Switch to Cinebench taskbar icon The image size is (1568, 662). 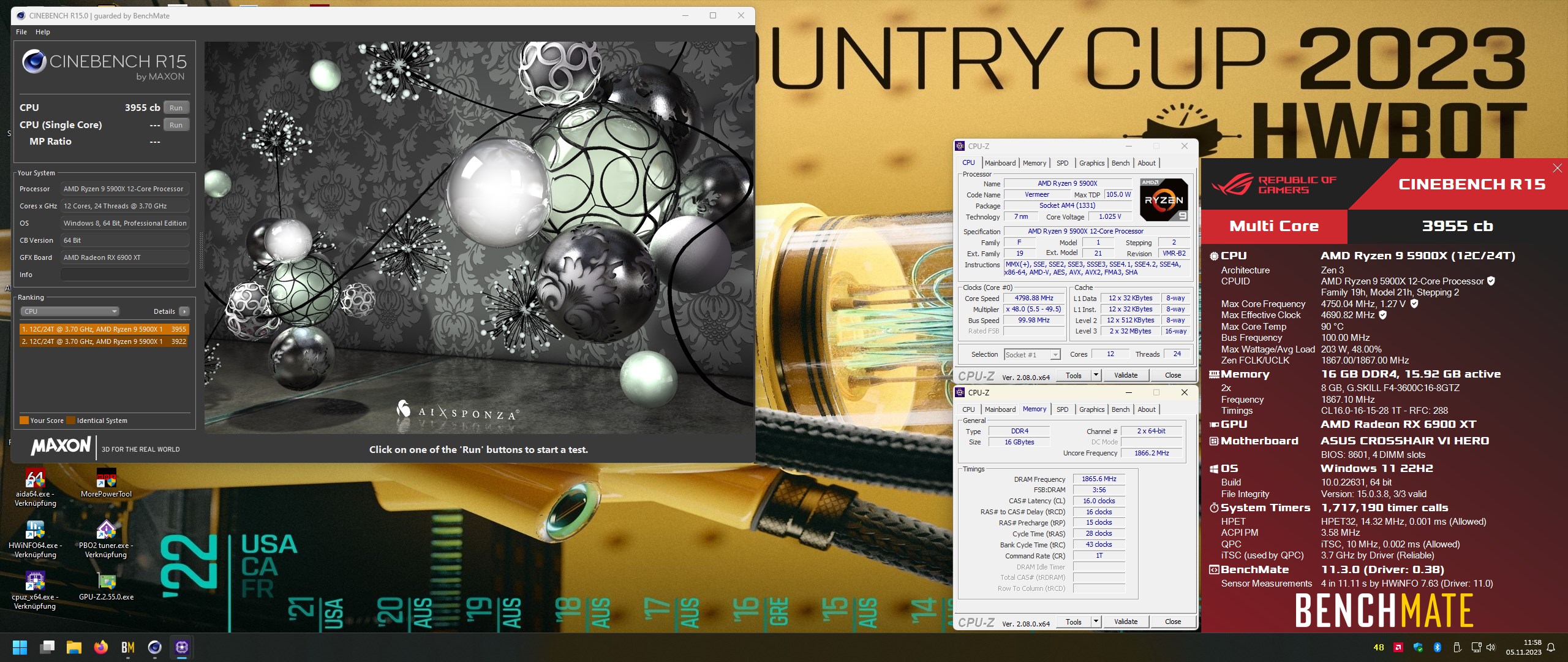(x=155, y=647)
